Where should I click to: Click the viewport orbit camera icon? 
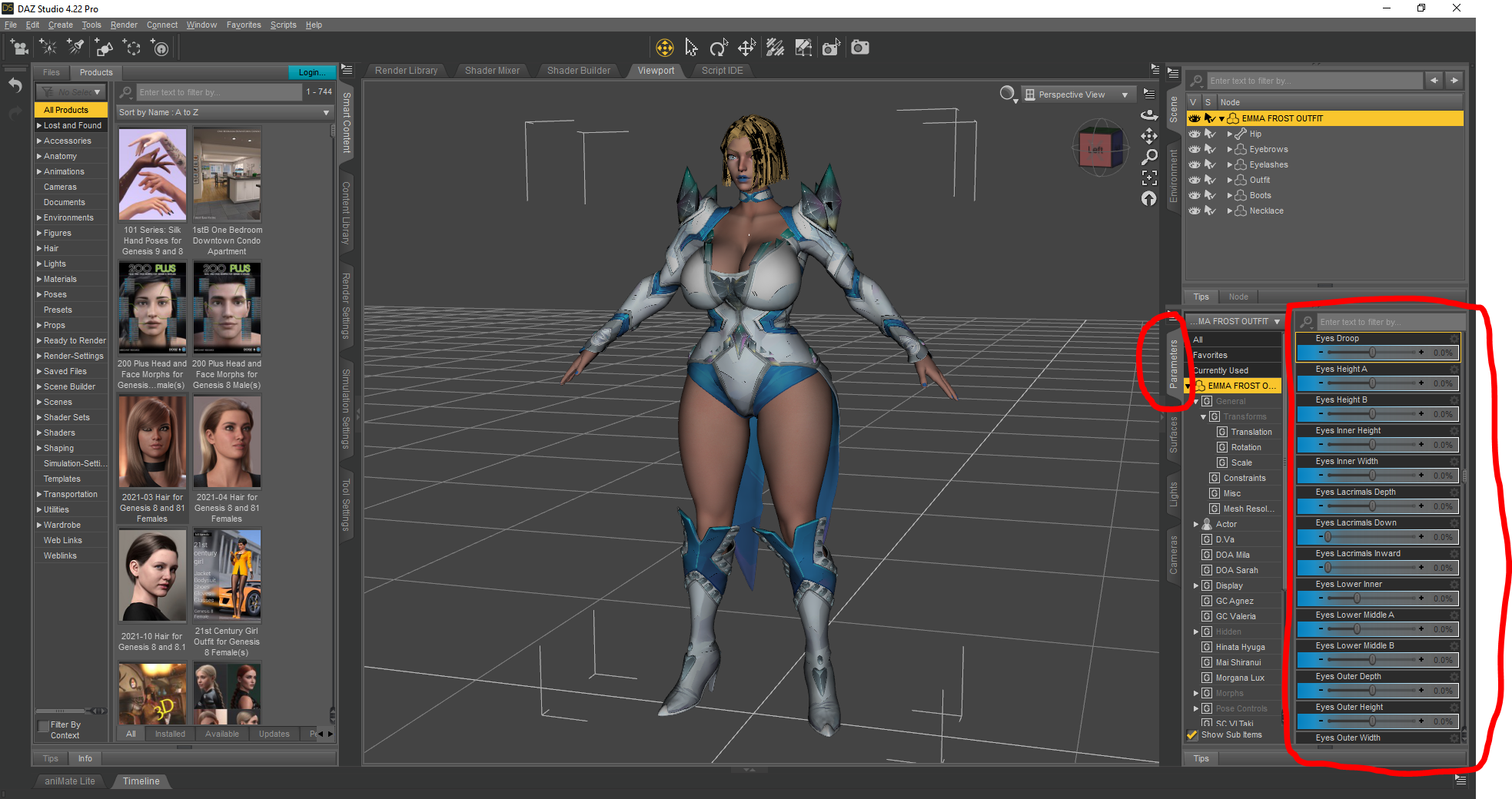click(1149, 115)
